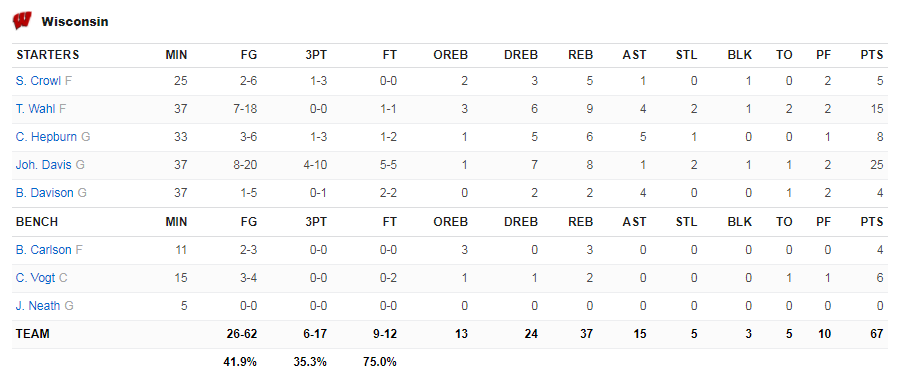Click the REB header in bench row

tap(580, 222)
